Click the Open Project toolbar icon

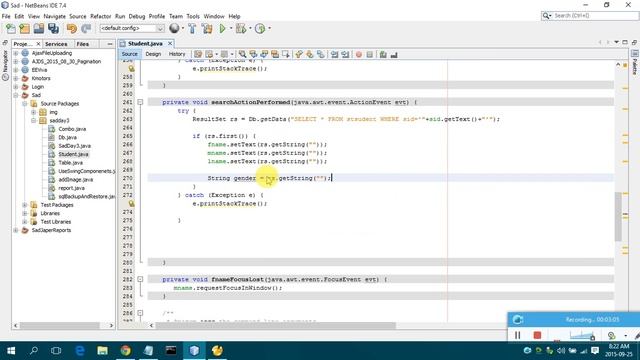click(x=39, y=29)
